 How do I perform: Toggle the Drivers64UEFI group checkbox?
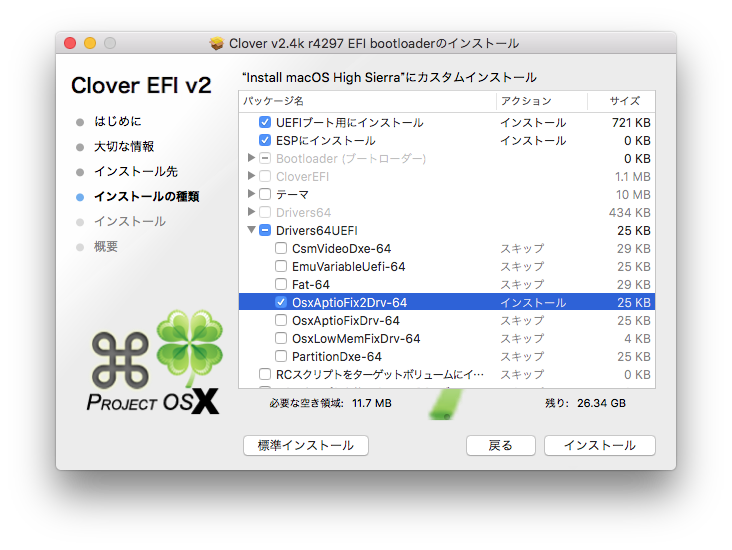[x=265, y=230]
